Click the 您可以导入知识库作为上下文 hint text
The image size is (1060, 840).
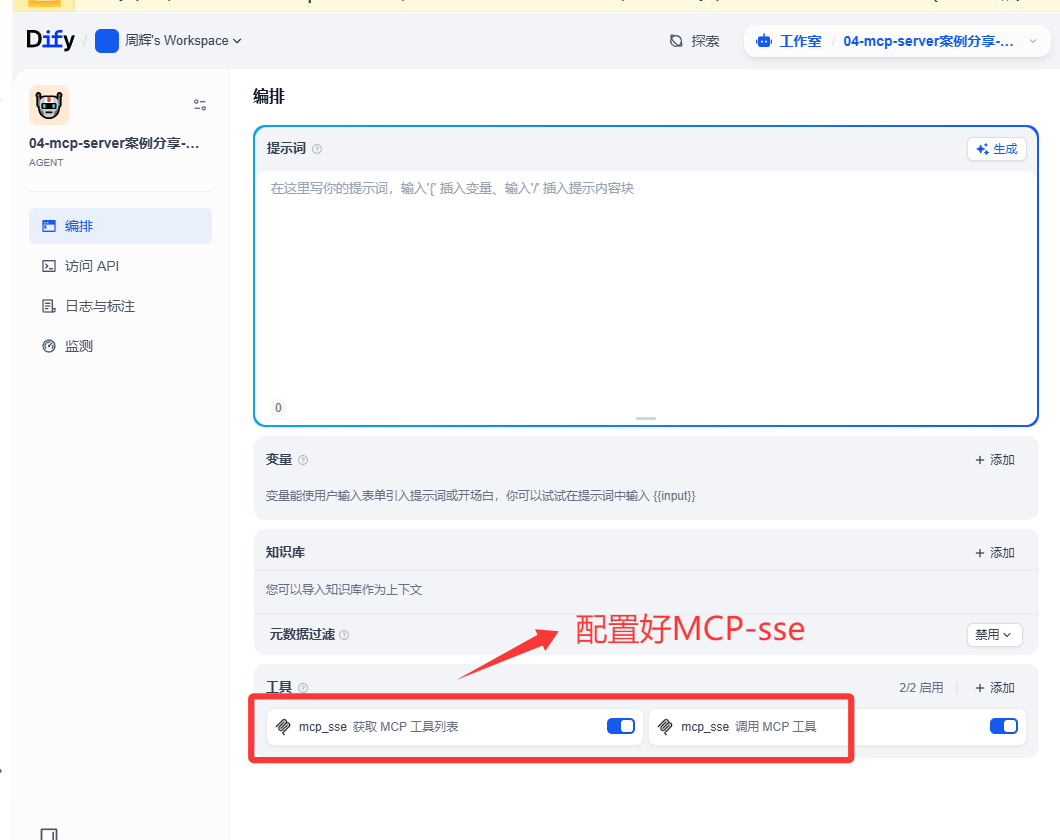(x=344, y=589)
